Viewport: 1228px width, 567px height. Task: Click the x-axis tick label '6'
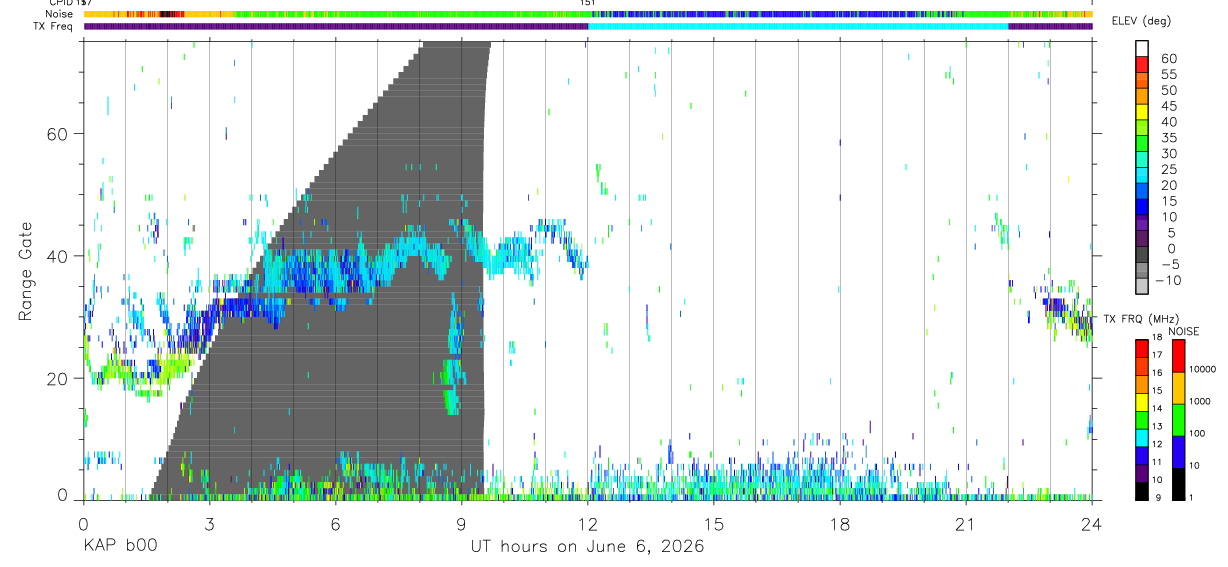point(335,524)
